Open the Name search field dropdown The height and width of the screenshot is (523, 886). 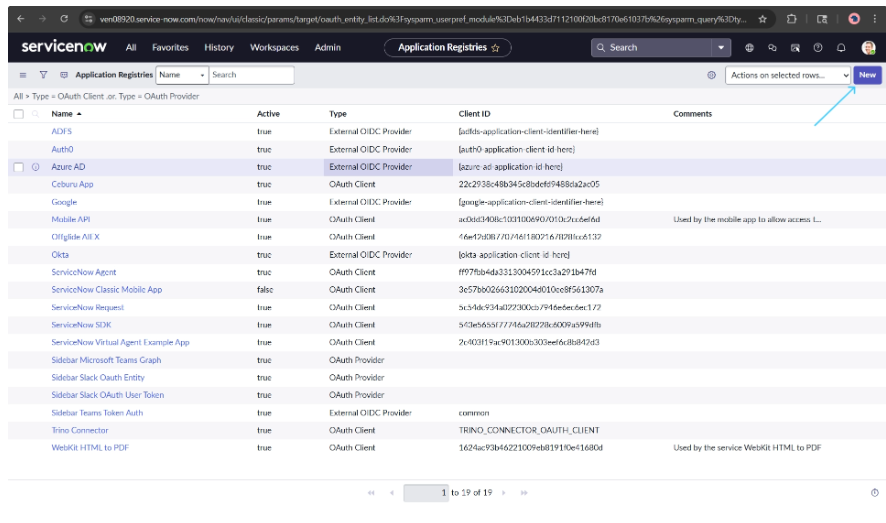[x=182, y=75]
